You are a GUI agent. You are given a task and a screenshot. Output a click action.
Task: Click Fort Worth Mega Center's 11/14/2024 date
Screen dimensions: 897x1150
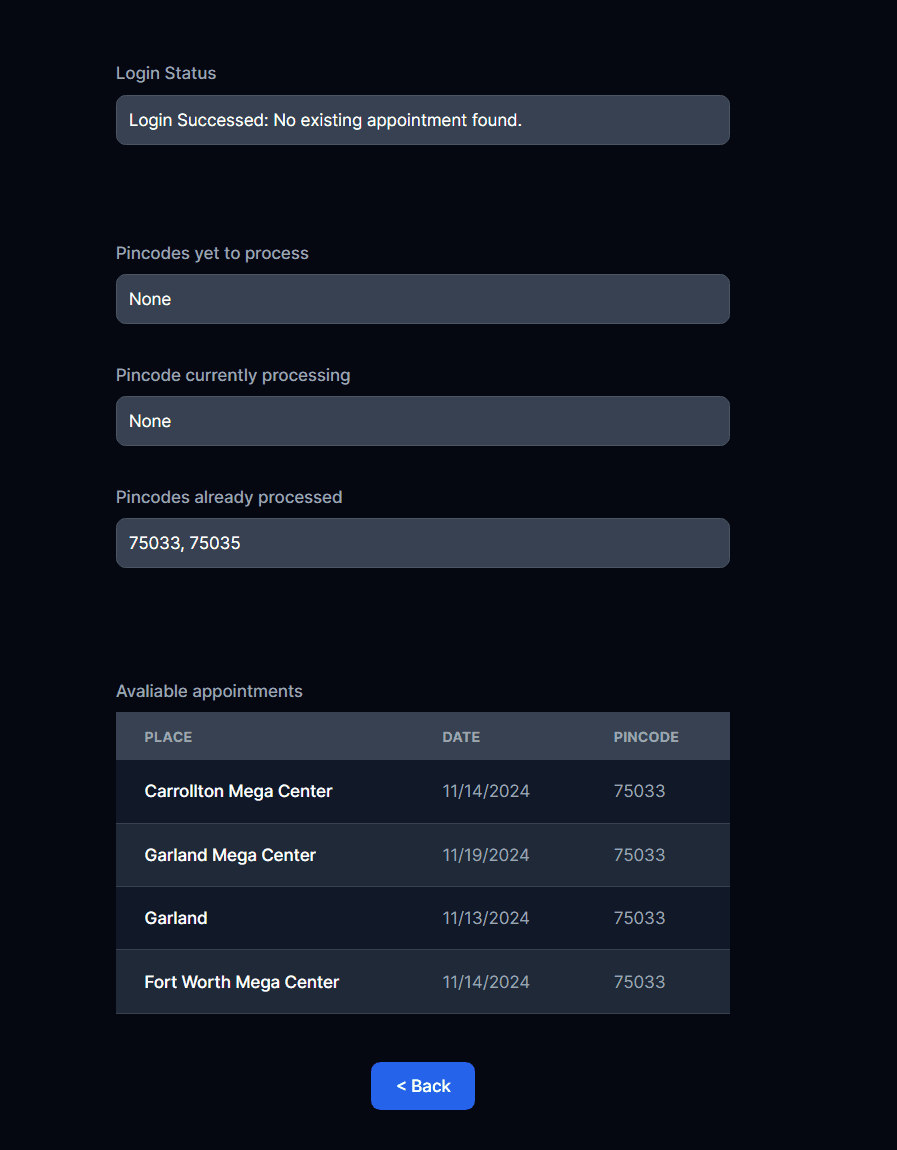486,982
